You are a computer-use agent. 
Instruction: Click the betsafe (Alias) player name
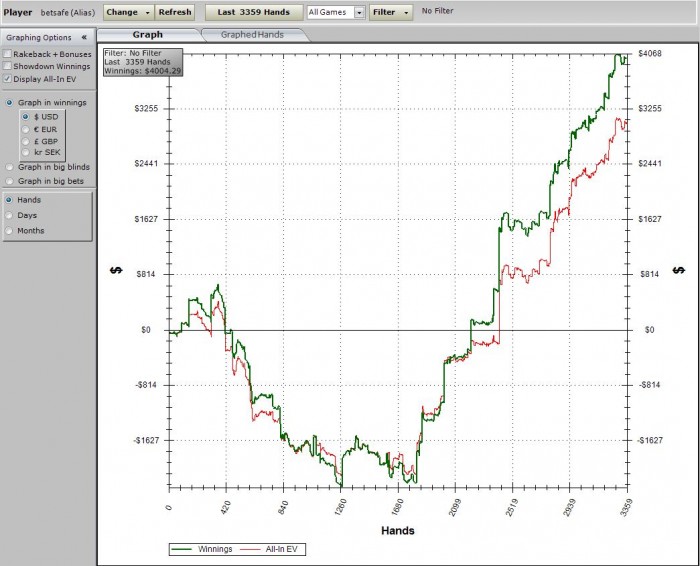point(68,12)
